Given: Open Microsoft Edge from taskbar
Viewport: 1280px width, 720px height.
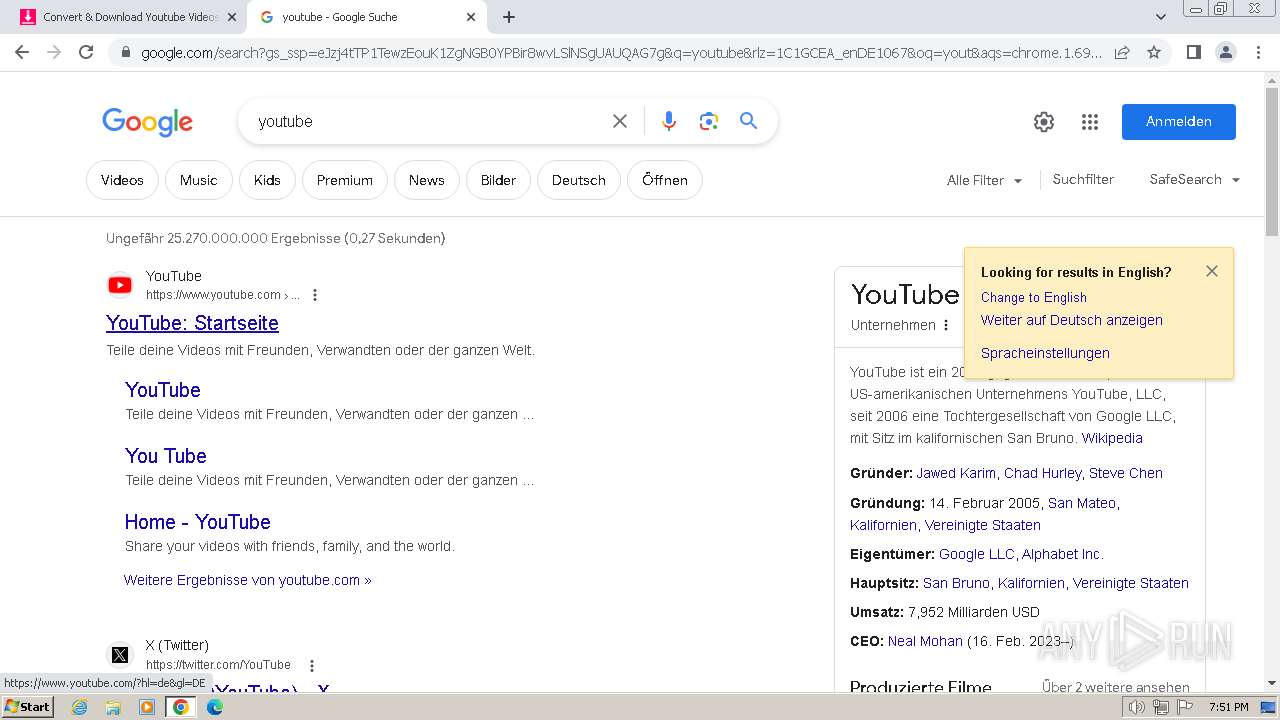Looking at the screenshot, I should pyautogui.click(x=214, y=707).
